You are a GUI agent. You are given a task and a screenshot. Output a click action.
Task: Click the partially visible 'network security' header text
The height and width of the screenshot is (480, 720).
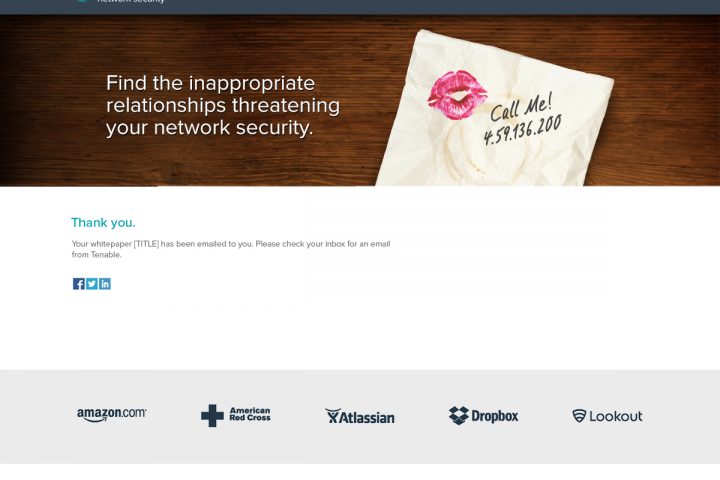[131, 1]
